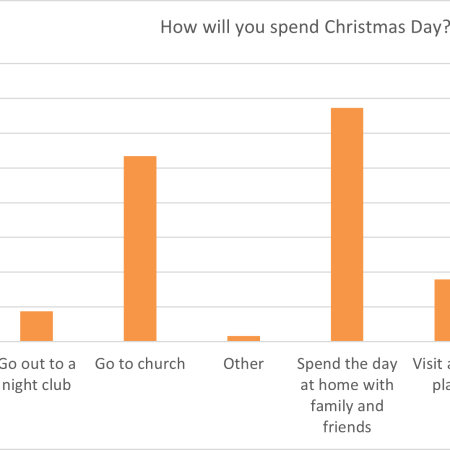Select the chart title 'How will you spend Christmas Day?'
This screenshot has height=450, width=450.
click(305, 27)
